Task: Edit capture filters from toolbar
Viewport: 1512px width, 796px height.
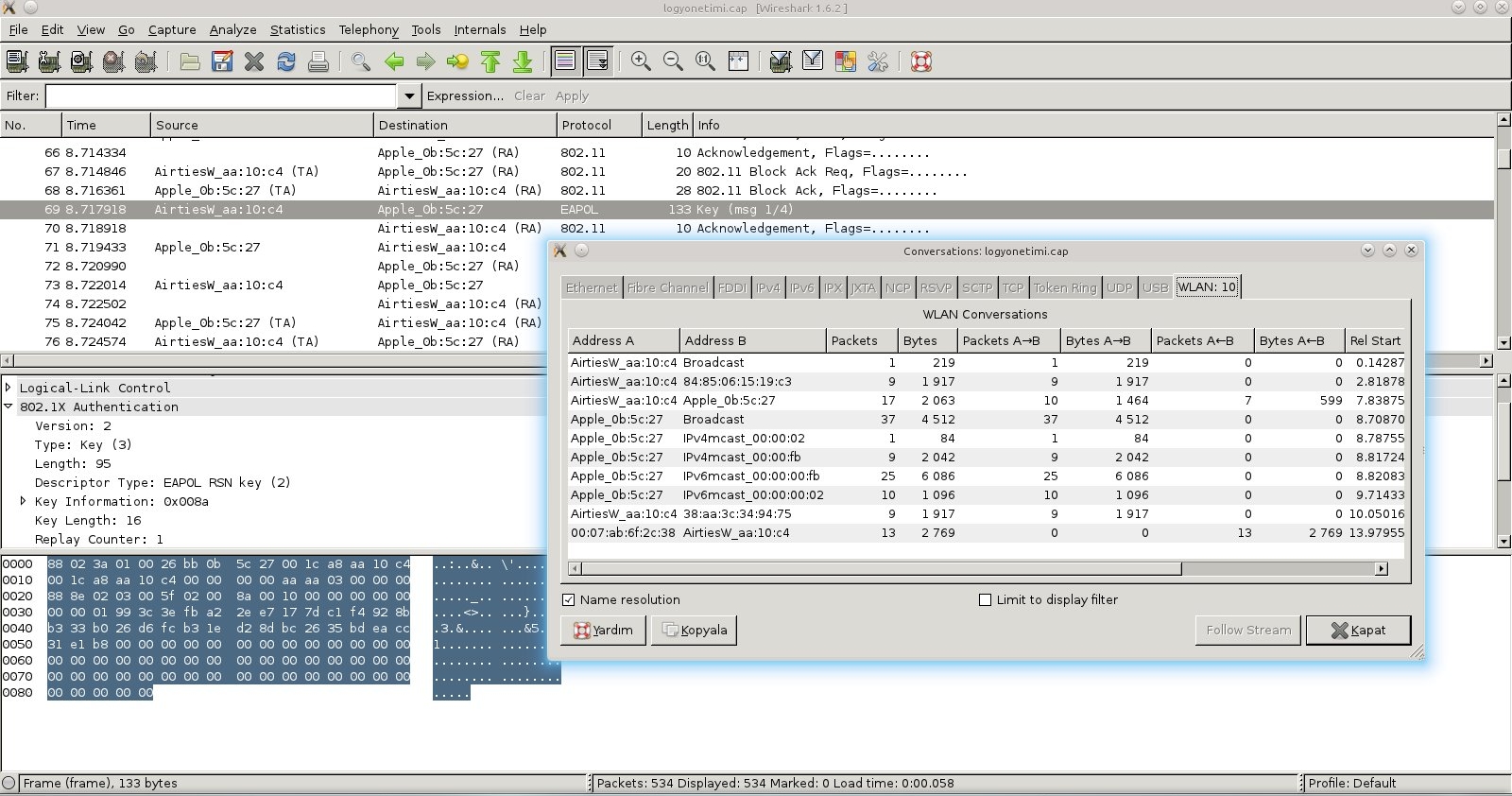Action: pos(781,61)
